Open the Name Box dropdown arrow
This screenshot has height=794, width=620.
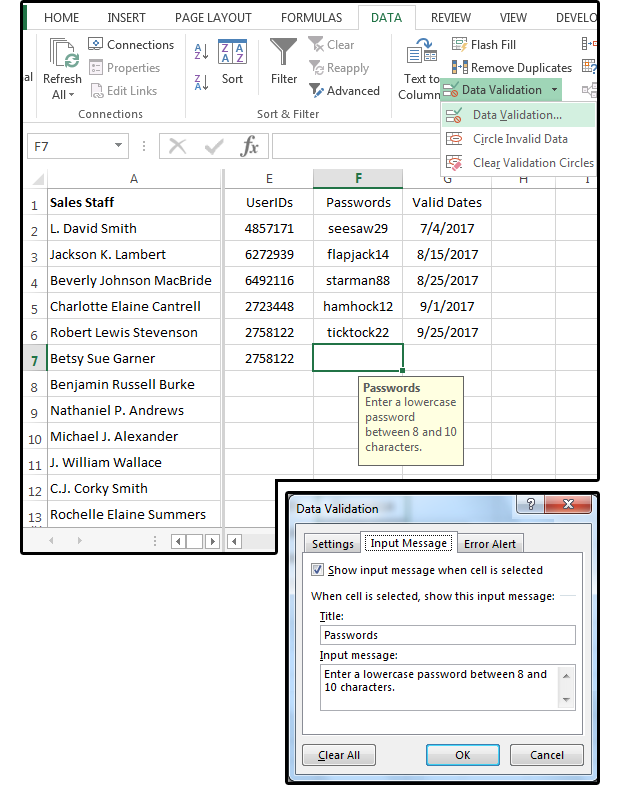click(118, 145)
